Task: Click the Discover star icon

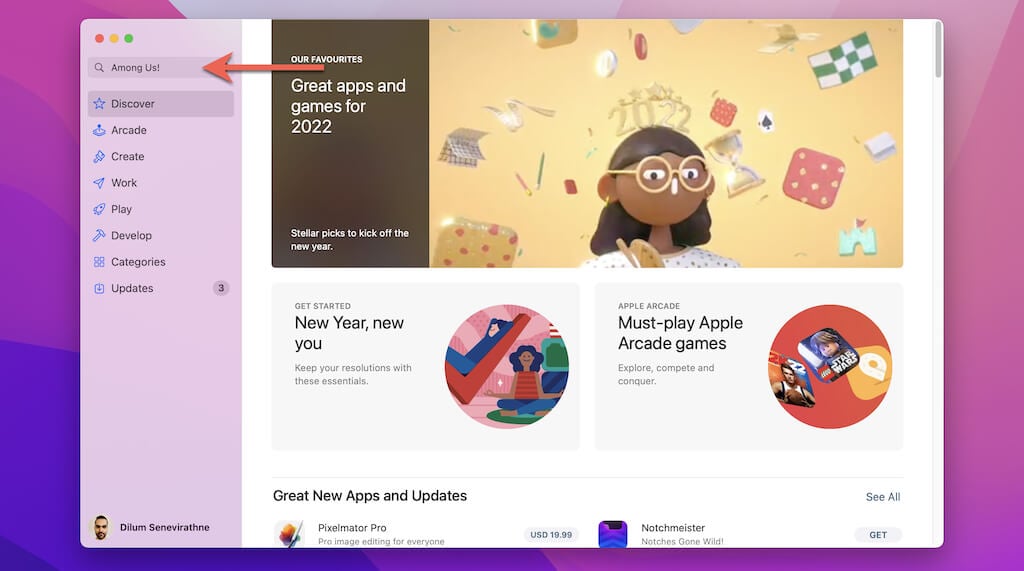Action: click(99, 104)
